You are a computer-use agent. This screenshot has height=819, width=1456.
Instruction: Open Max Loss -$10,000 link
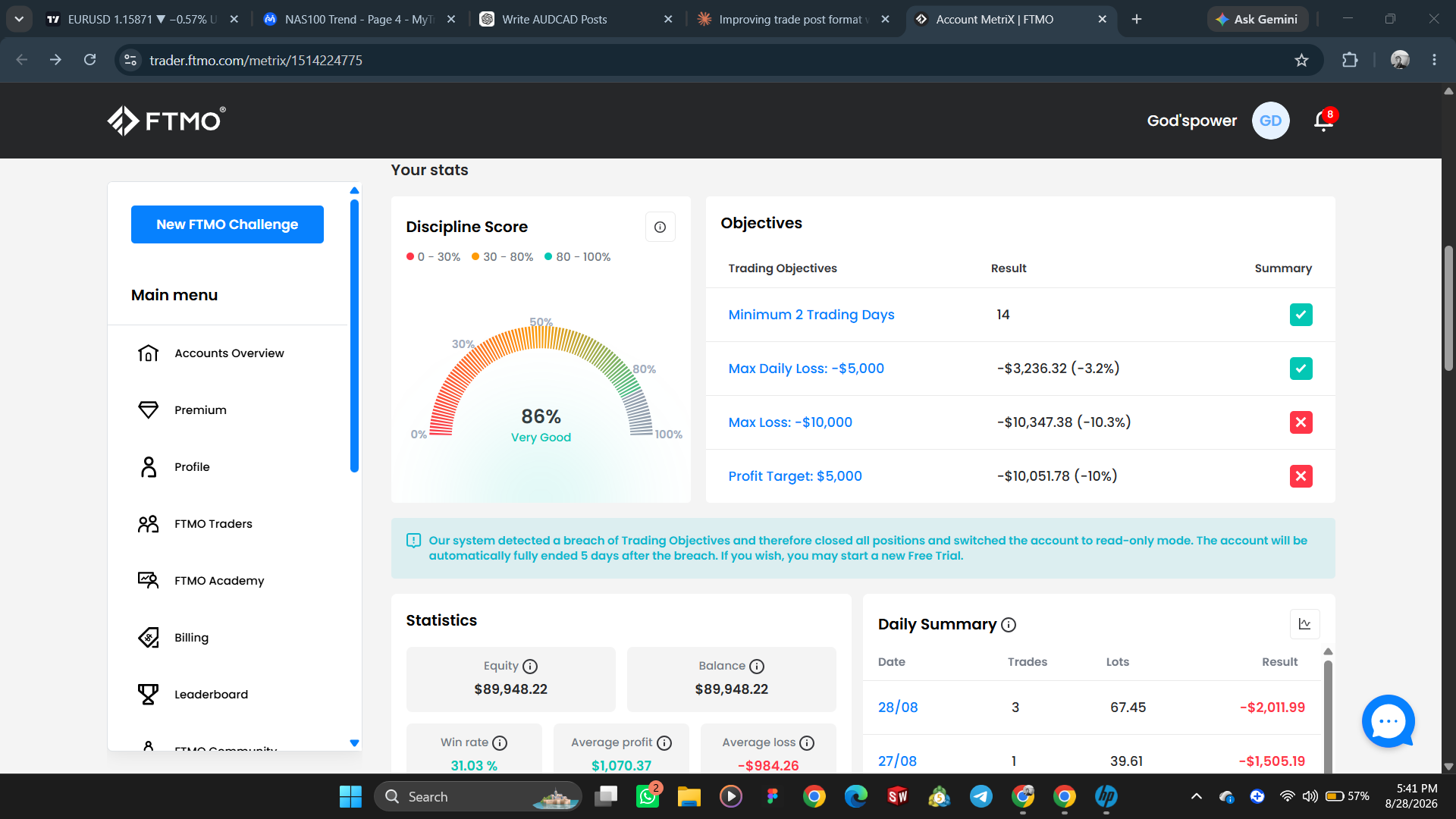tap(790, 422)
